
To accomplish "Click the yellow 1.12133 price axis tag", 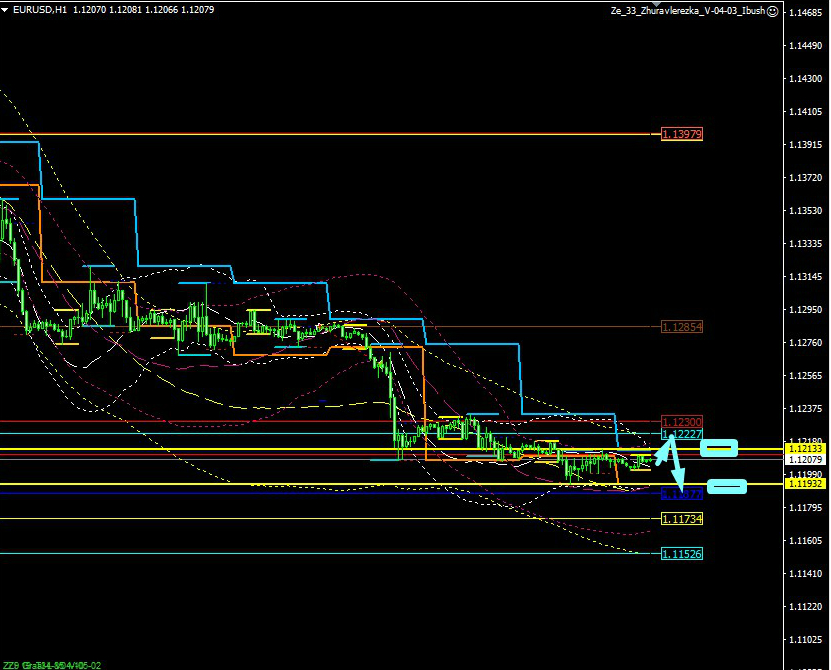I will click(x=806, y=450).
